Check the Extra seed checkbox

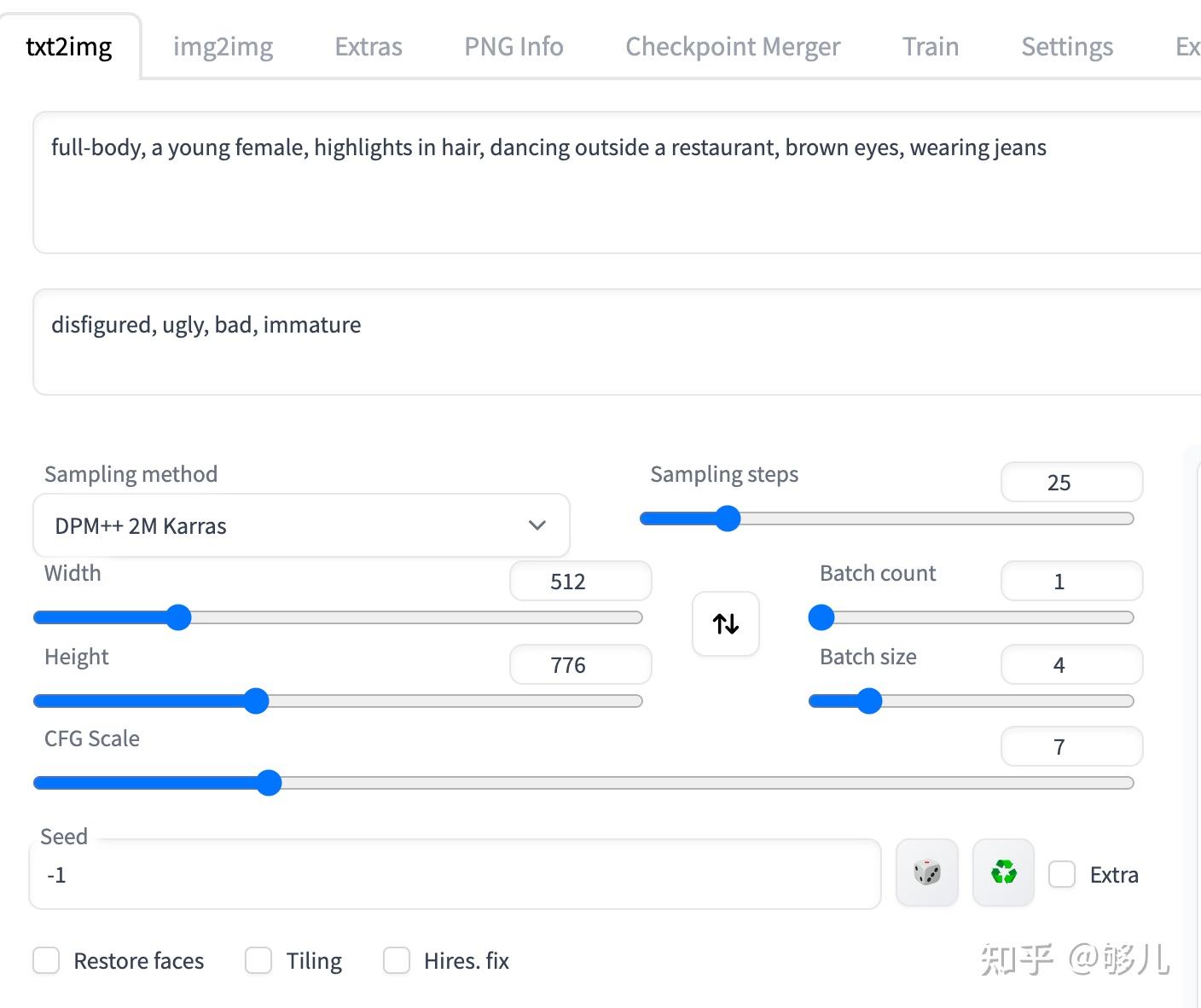click(x=1062, y=875)
